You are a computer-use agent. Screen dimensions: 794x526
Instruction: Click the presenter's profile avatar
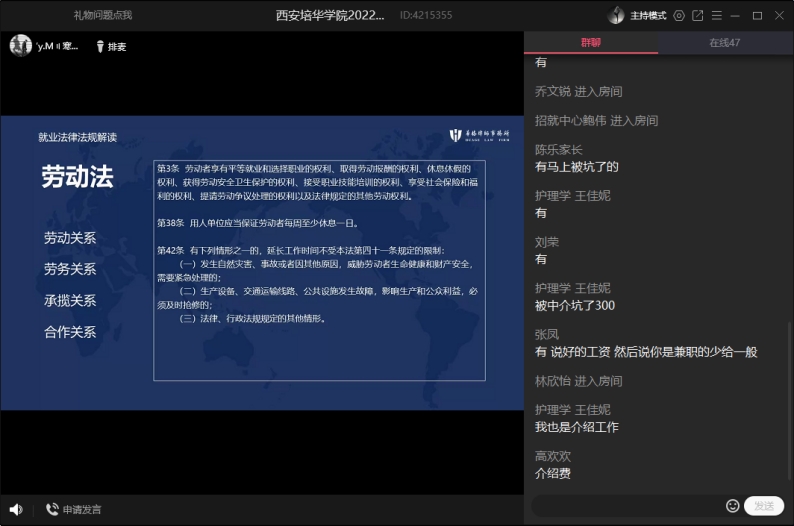(x=20, y=45)
